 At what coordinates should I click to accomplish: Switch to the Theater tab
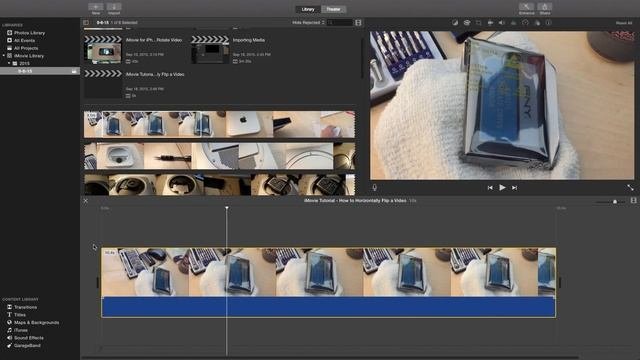coord(333,9)
